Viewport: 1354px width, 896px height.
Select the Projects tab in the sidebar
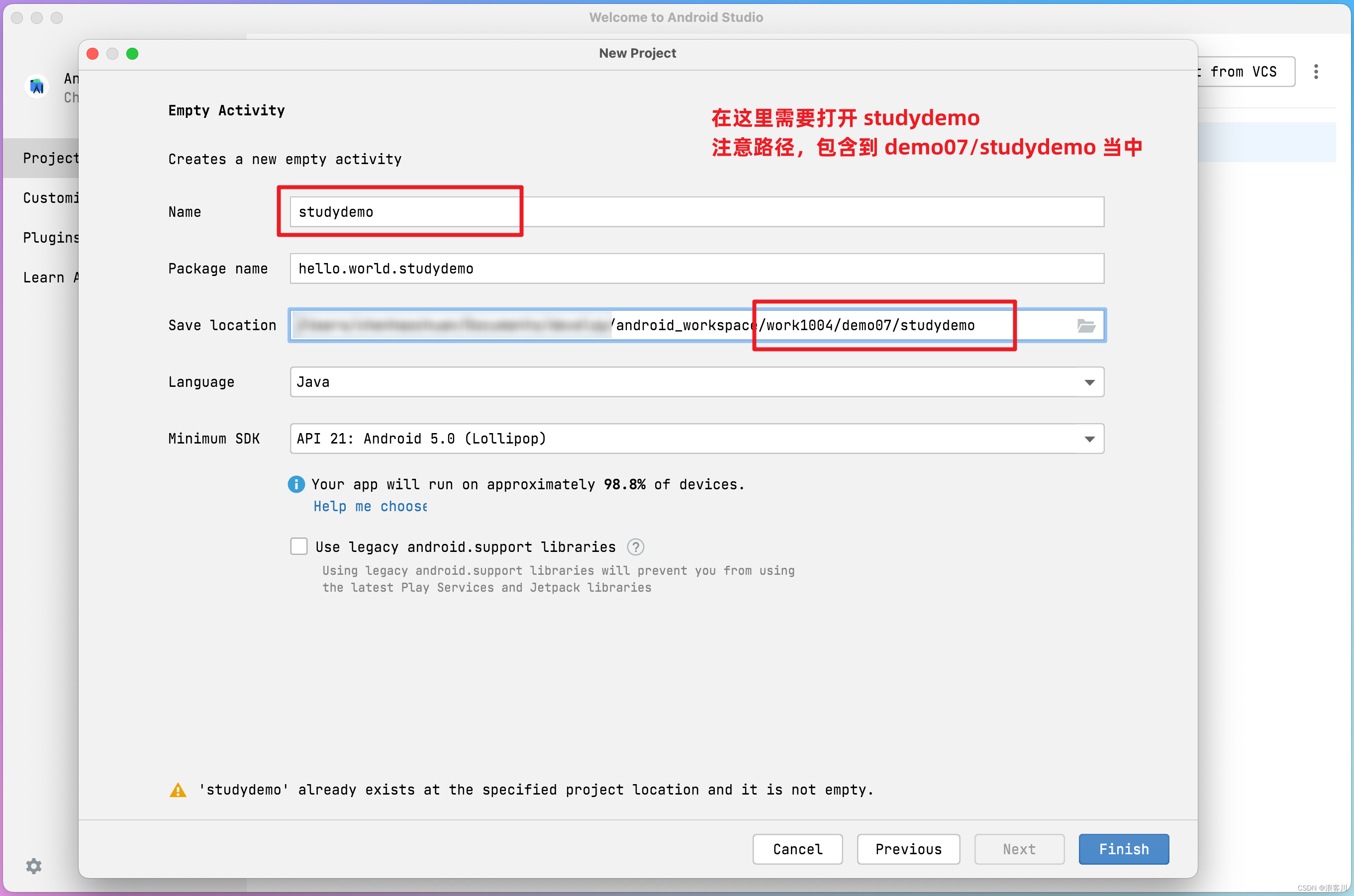click(50, 158)
